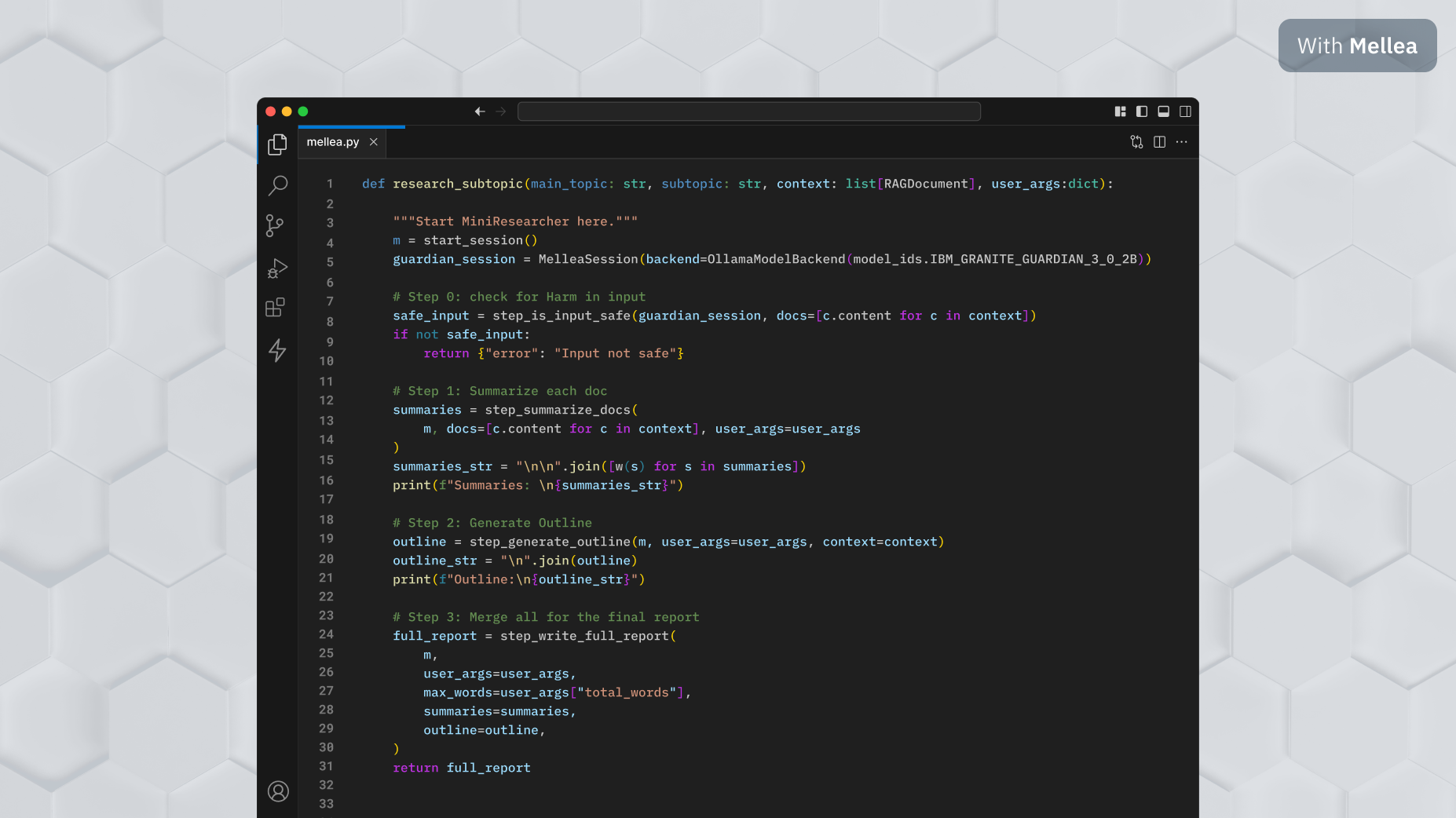Open the Search view in the activity bar
Screen dimensions: 1456x818
(277, 185)
